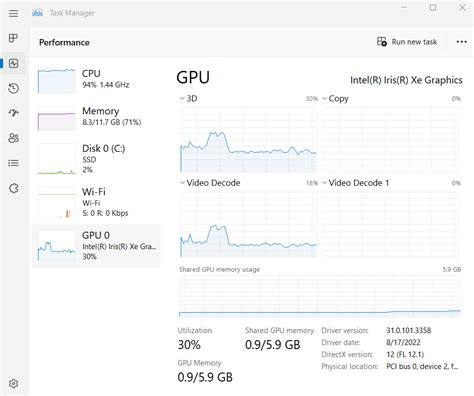Viewport: 474px width, 396px height.
Task: Open the Video Decode 1 dropdown
Action: click(356, 183)
